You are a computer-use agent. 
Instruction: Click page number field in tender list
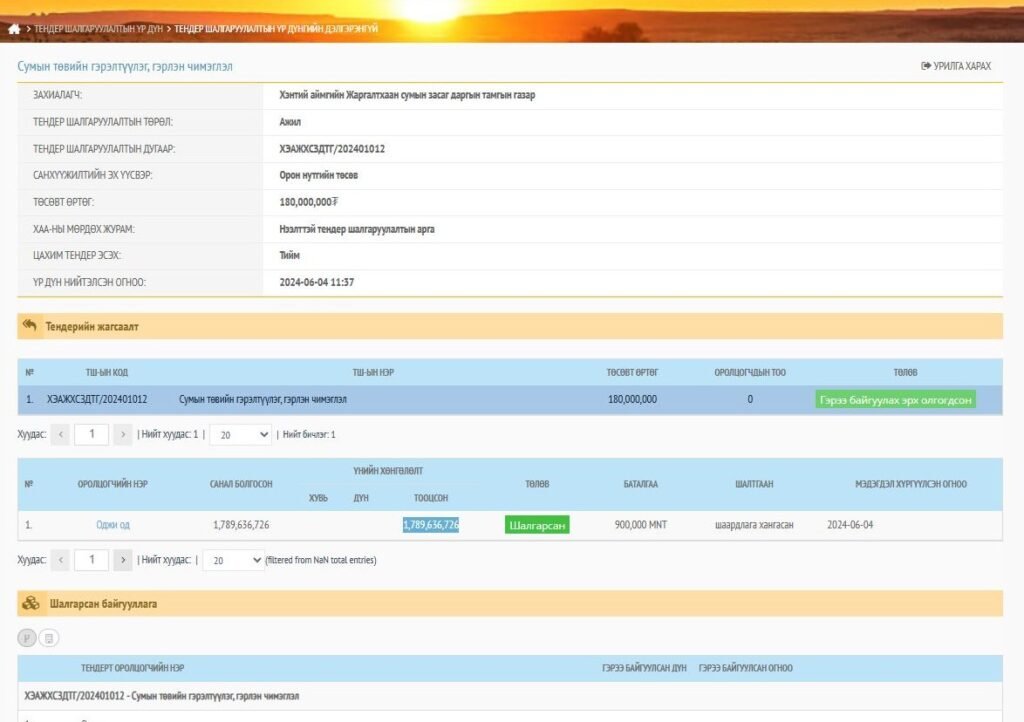tap(91, 435)
